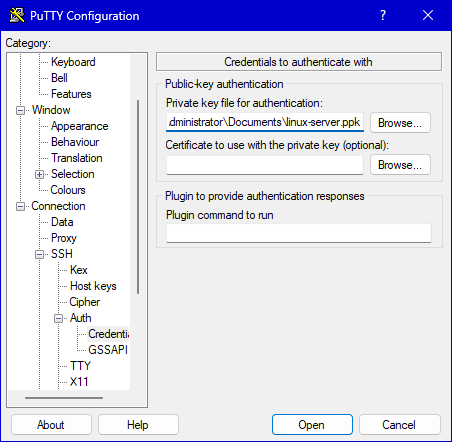Image resolution: width=452 pixels, height=442 pixels.
Task: Click the PuTTY icon in title bar
Action: (17, 15)
